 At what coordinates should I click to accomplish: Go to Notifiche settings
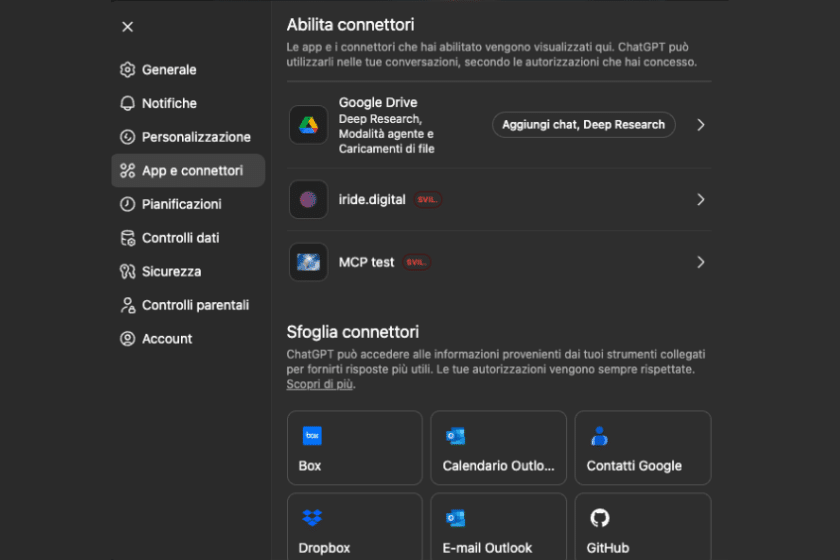tap(168, 103)
